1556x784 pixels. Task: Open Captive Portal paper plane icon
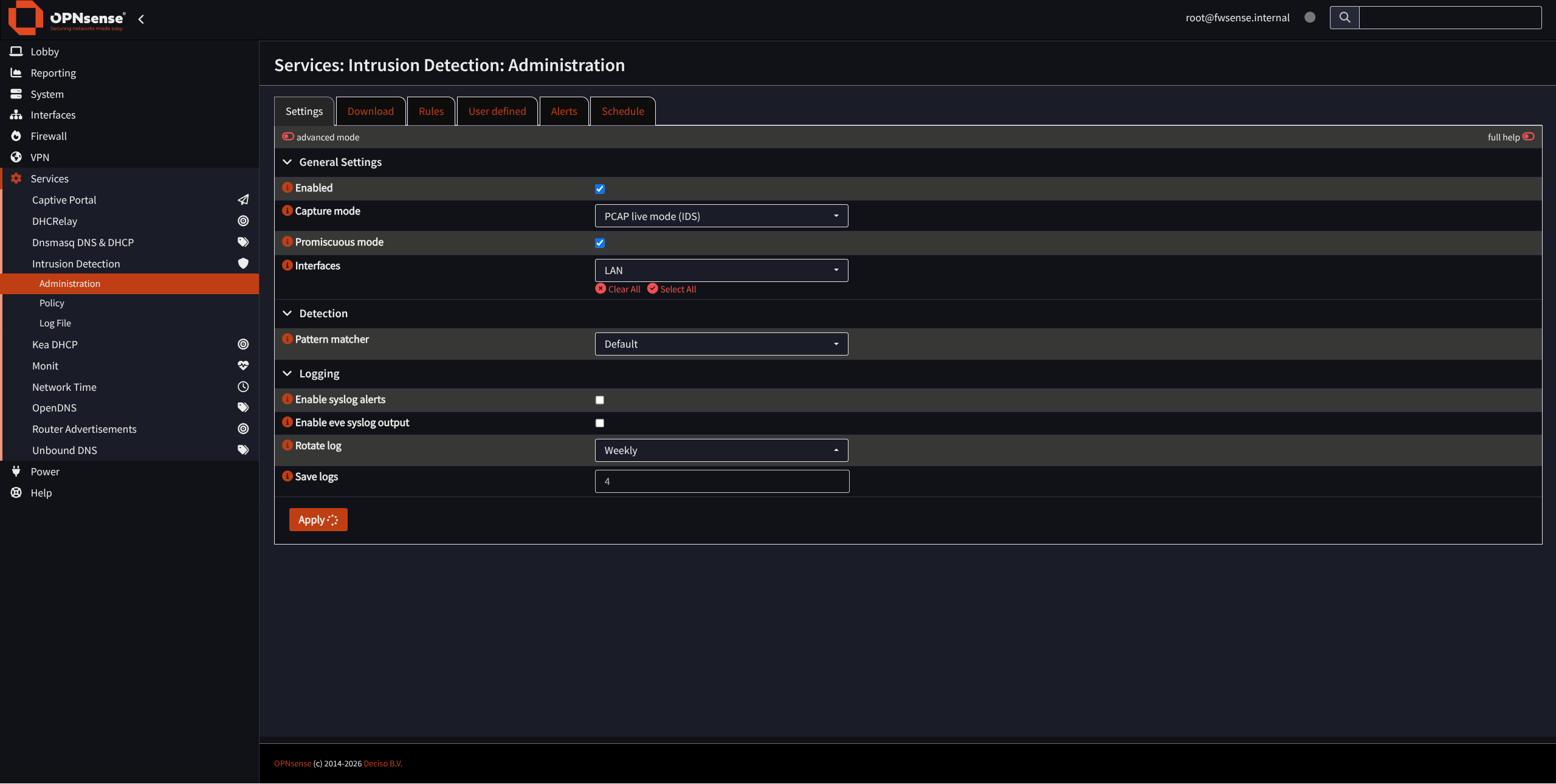point(243,200)
